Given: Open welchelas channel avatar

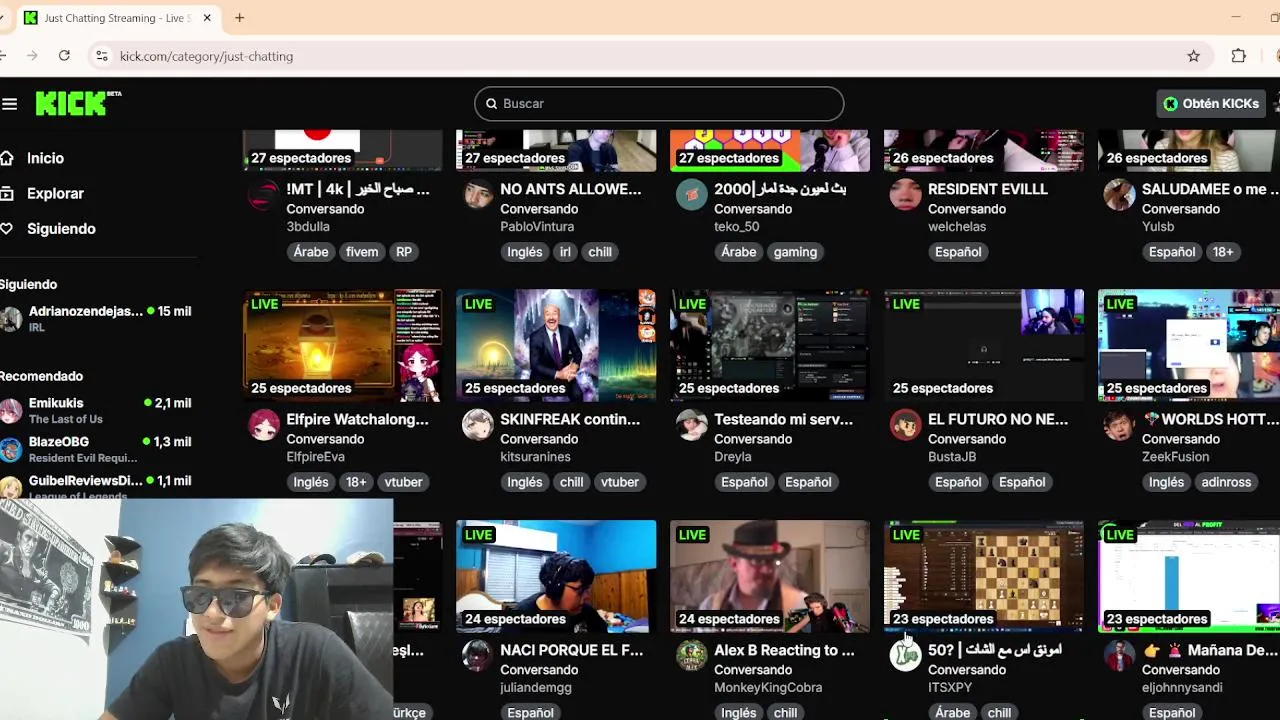Looking at the screenshot, I should pos(906,195).
